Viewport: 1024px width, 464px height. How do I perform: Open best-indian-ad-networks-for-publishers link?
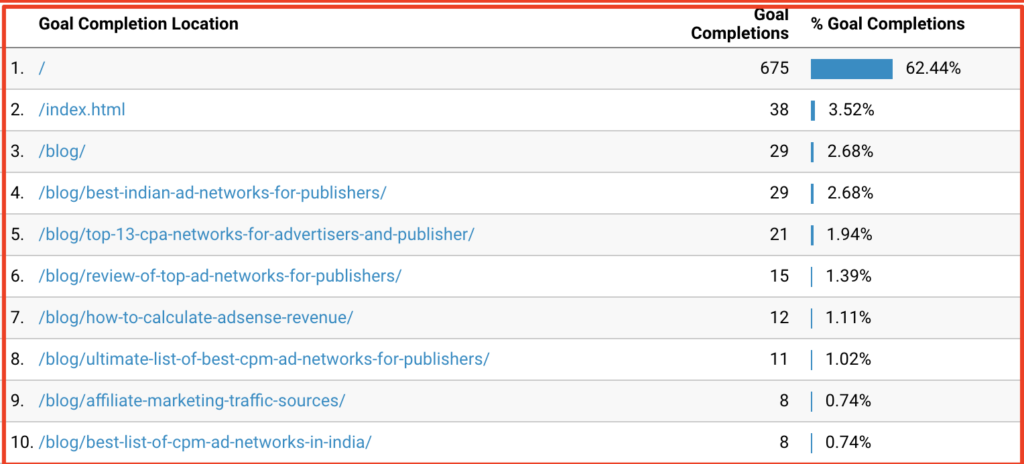click(212, 193)
